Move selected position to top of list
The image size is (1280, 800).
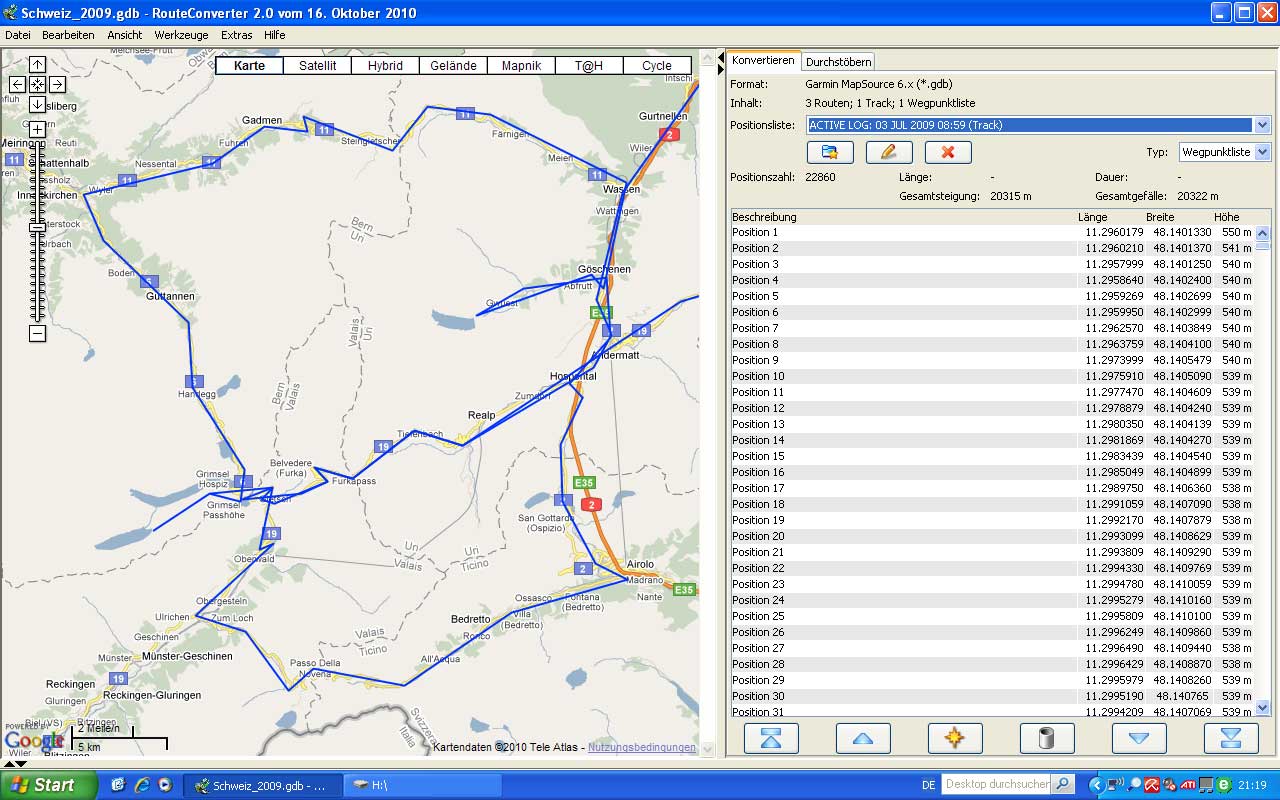click(x=771, y=738)
